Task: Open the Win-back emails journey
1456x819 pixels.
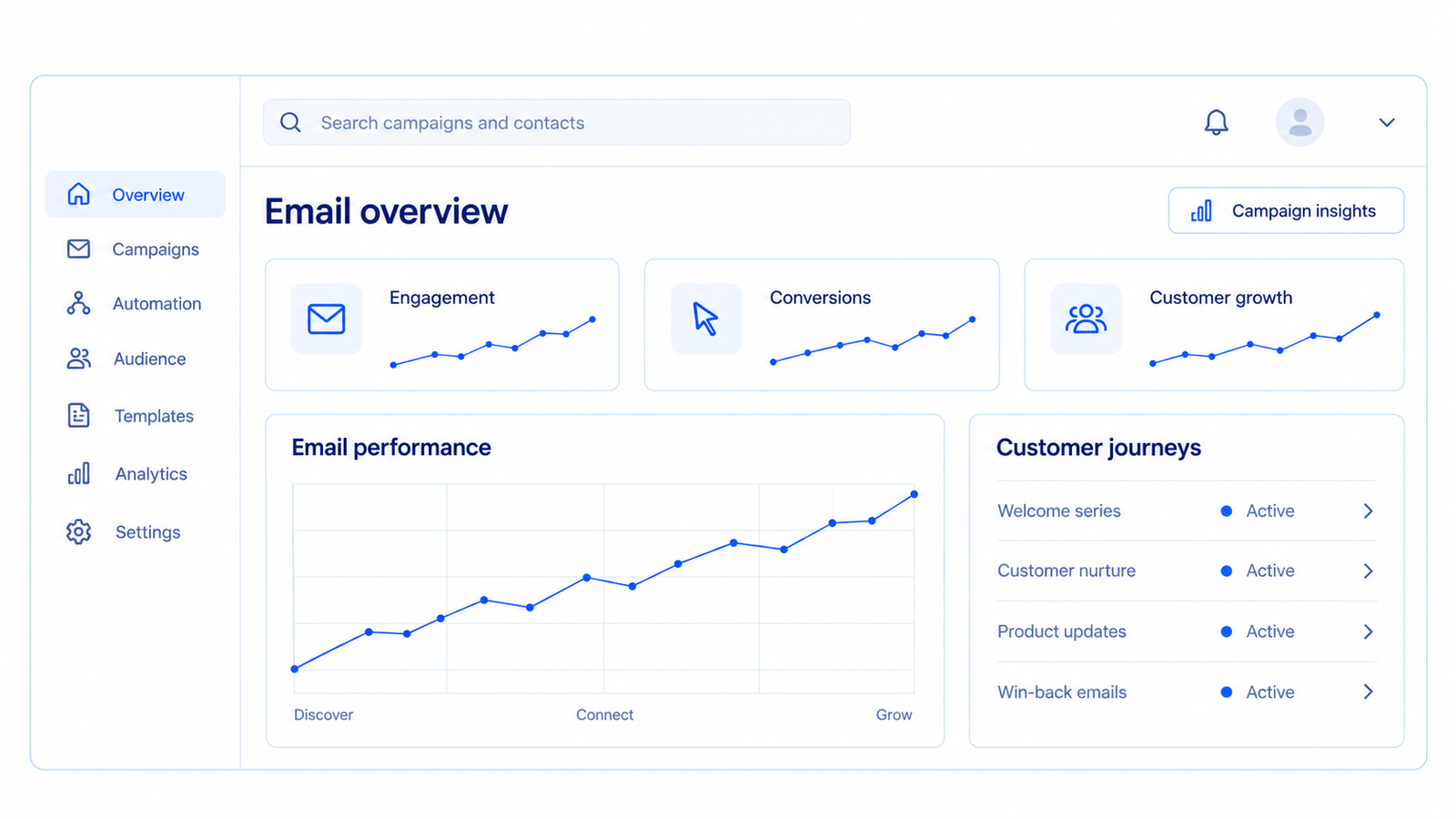Action: click(1187, 692)
